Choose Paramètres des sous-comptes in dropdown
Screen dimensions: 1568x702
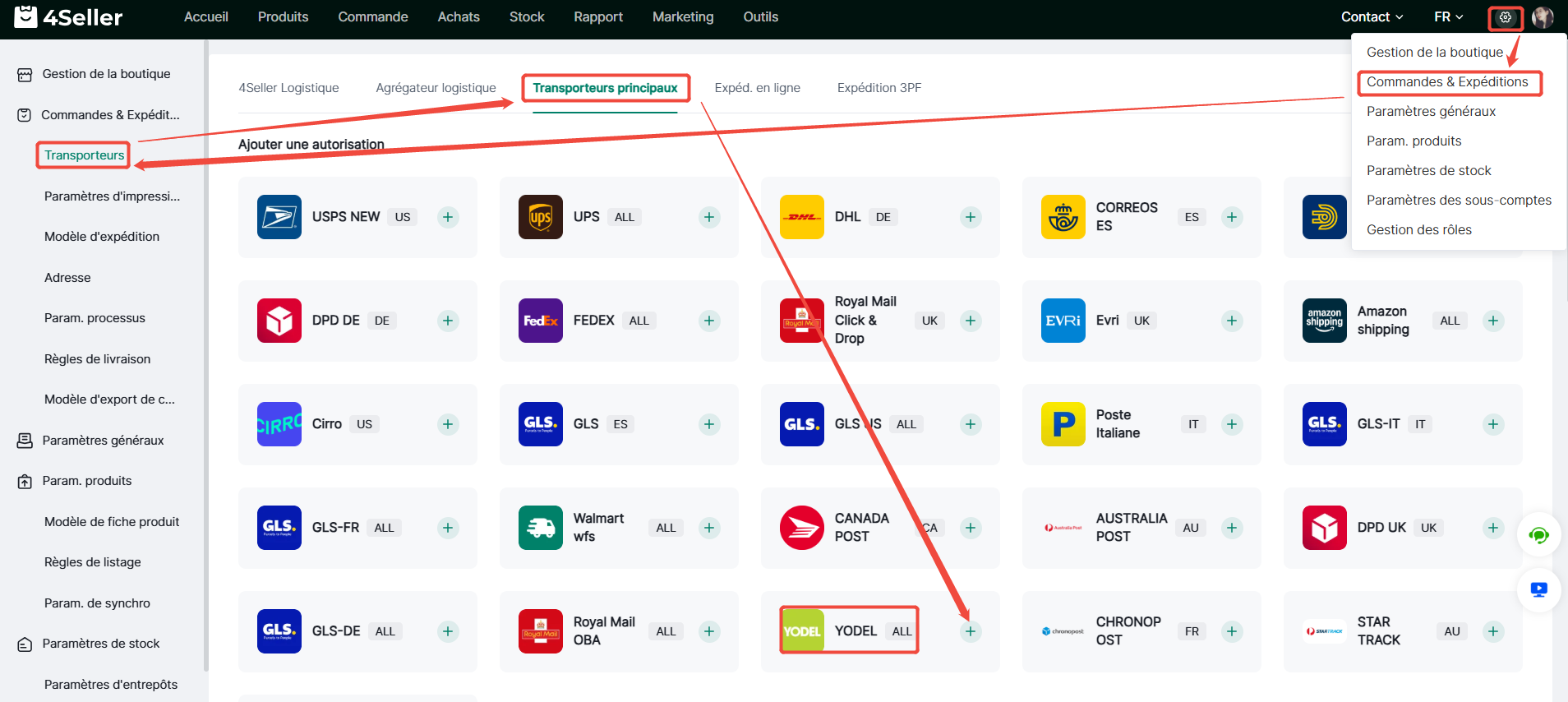click(1459, 201)
